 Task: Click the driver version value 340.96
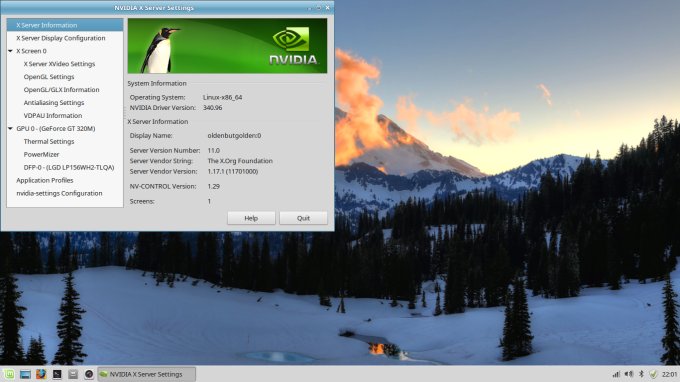tap(212, 108)
